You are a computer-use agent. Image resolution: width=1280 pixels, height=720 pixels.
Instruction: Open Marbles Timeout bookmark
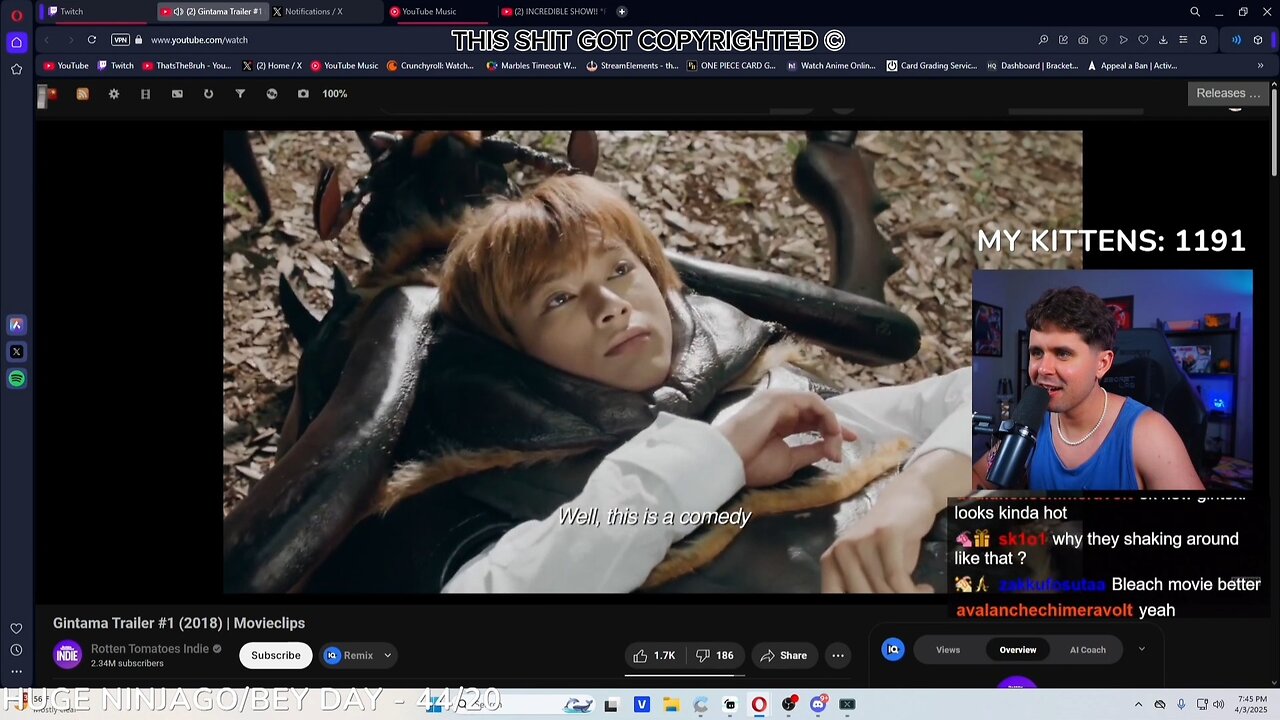point(531,66)
